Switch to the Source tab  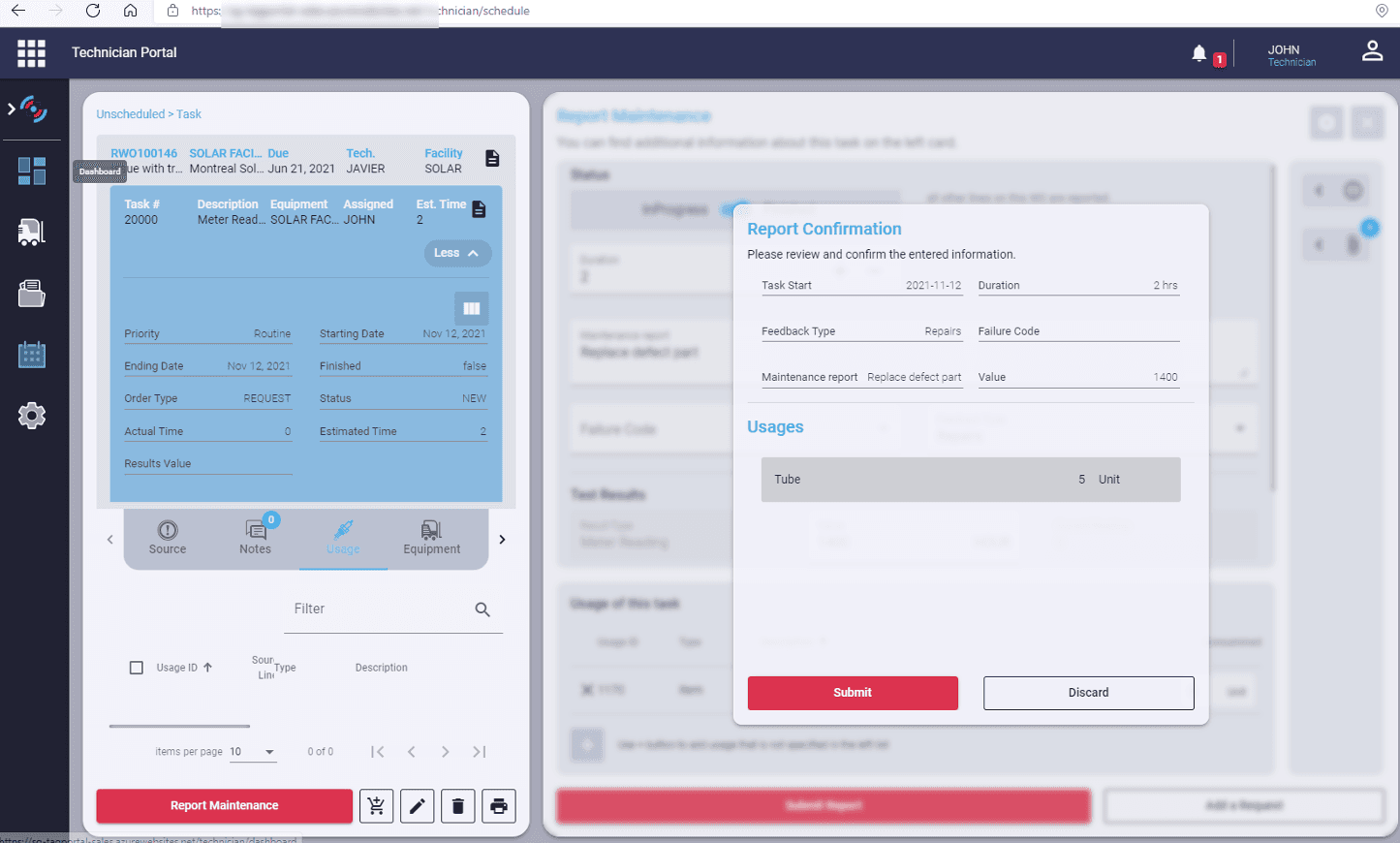[168, 538]
